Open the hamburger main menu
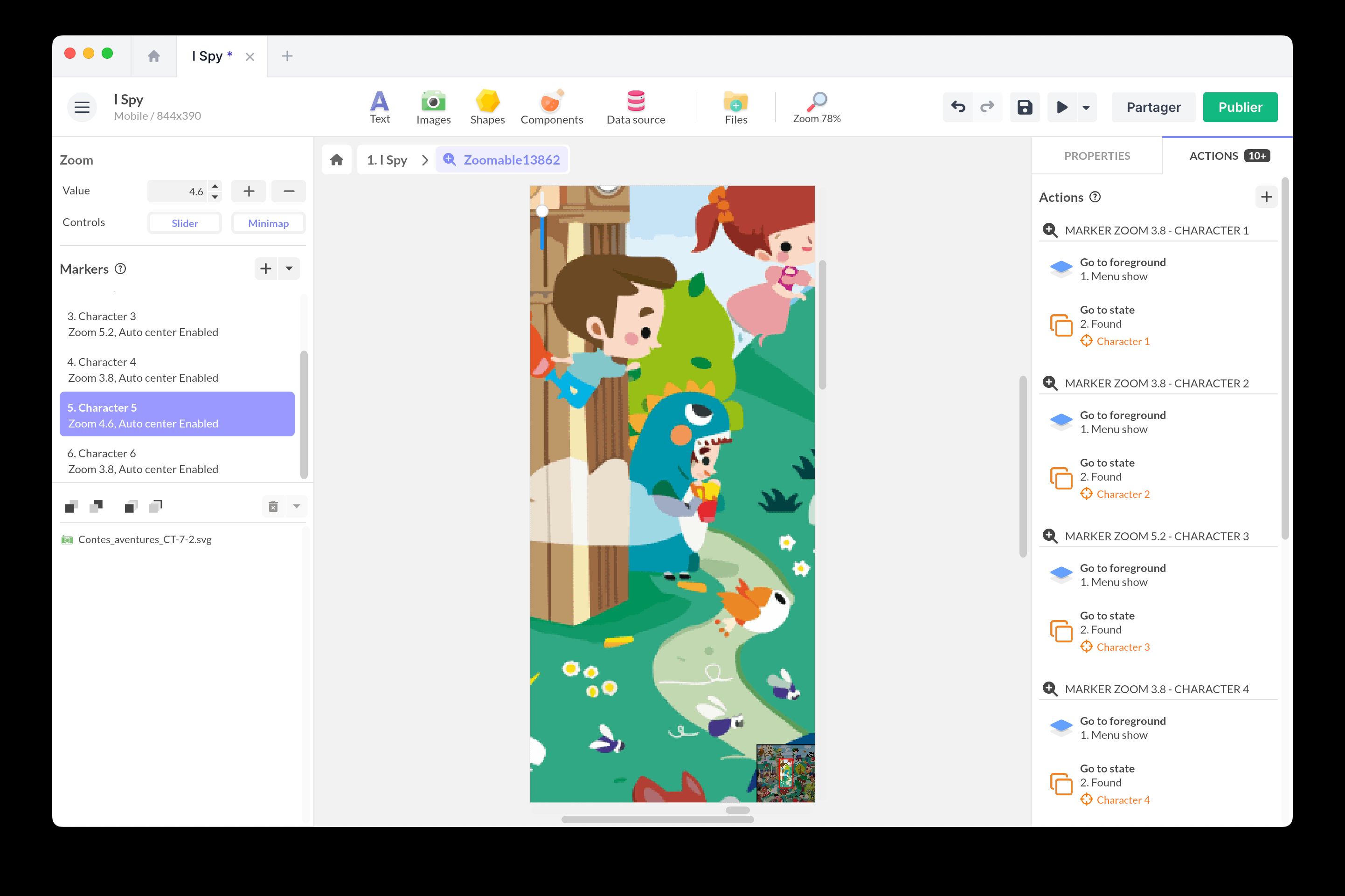Image resolution: width=1345 pixels, height=896 pixels. click(x=82, y=107)
